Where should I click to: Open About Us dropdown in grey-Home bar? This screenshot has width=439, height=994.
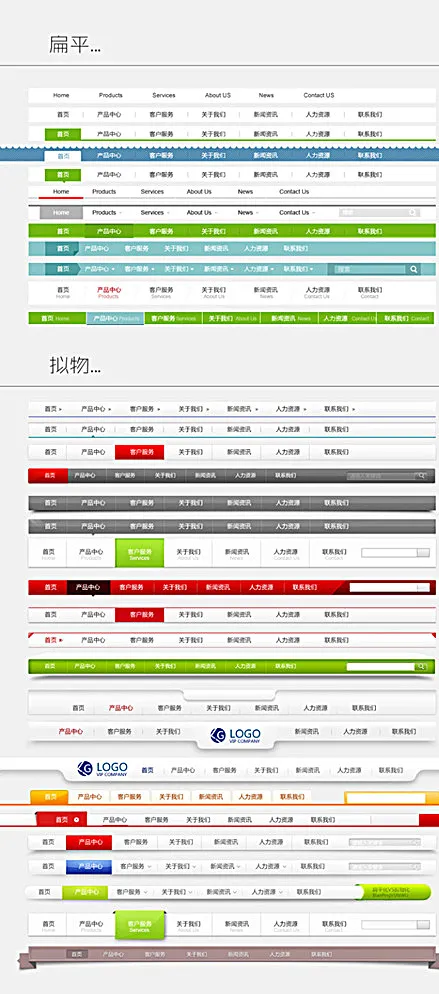pos(201,213)
